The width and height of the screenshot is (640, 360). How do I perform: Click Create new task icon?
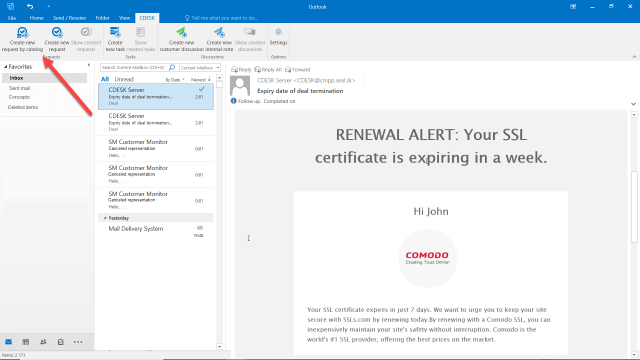[x=115, y=32]
